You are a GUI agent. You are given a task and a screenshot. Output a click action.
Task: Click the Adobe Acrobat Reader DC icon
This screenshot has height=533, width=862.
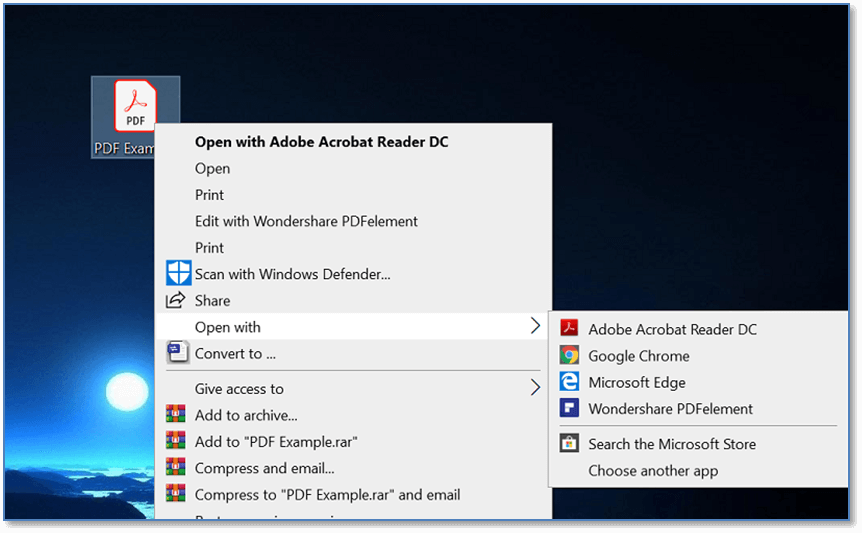click(569, 328)
